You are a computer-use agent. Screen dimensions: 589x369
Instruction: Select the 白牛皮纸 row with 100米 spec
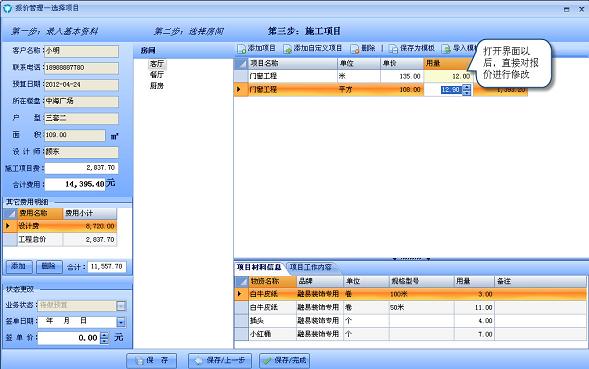[x=410, y=294]
